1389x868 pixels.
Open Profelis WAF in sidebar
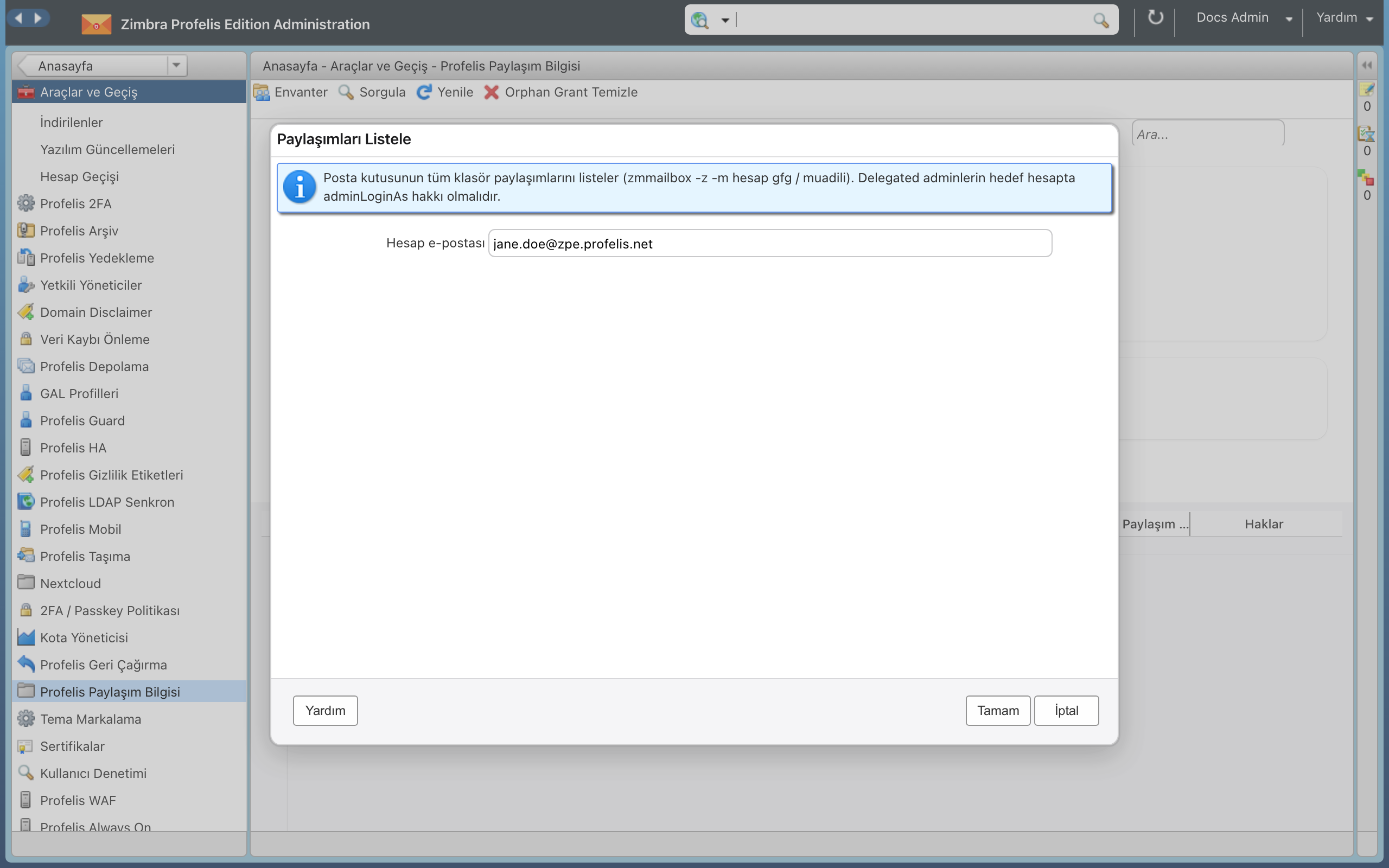(x=78, y=800)
